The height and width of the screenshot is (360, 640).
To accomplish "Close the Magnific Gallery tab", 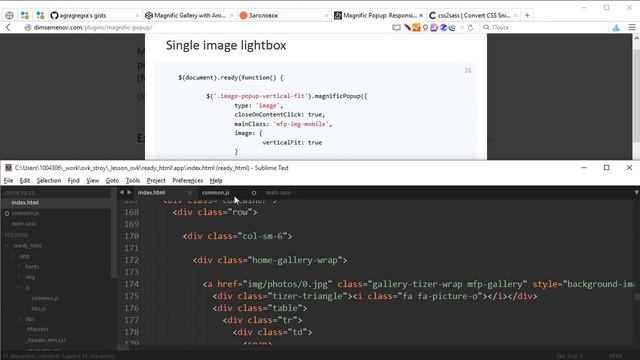I will coord(231,16).
